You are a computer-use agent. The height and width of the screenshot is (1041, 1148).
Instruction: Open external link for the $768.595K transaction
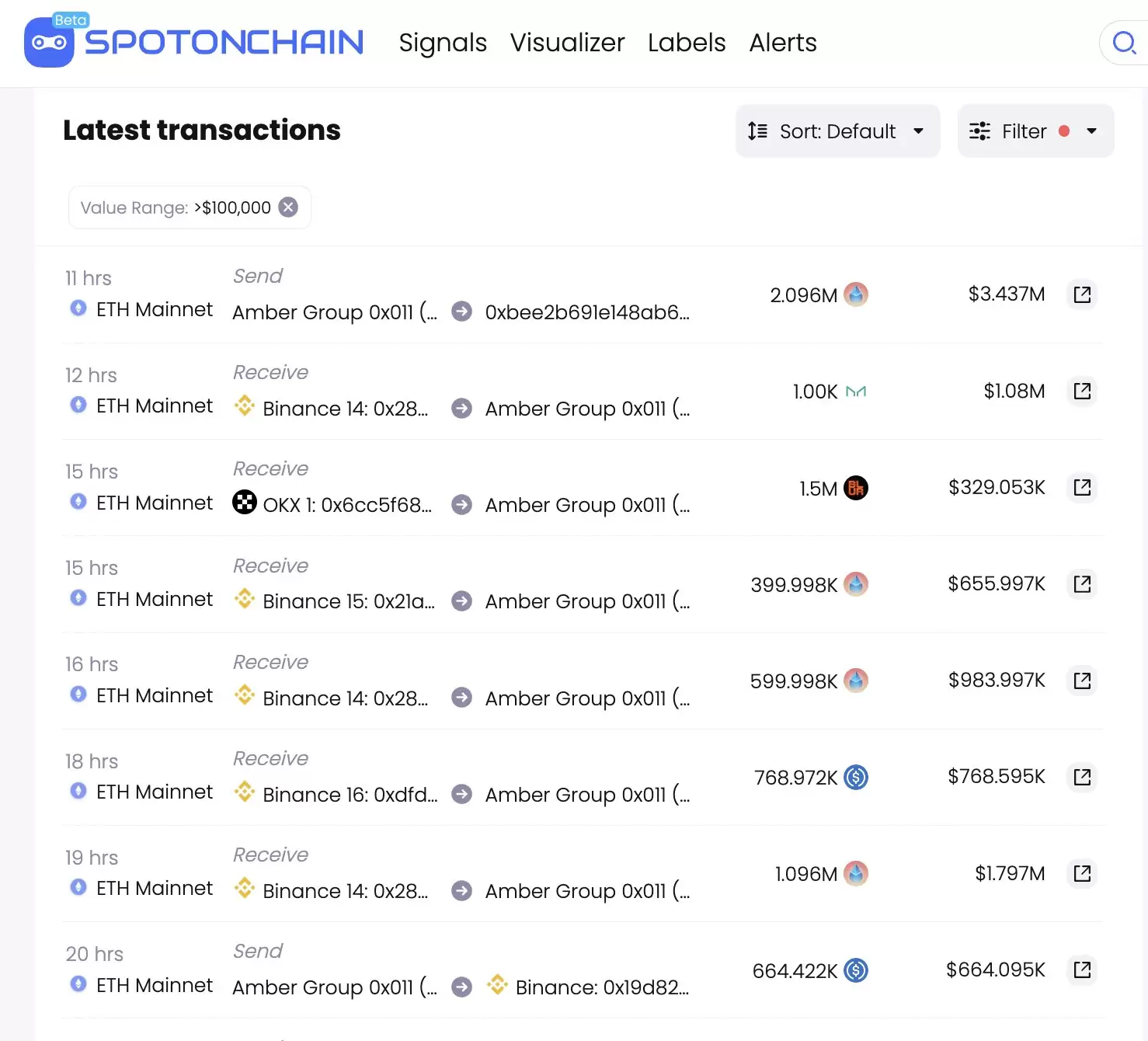[x=1082, y=777]
